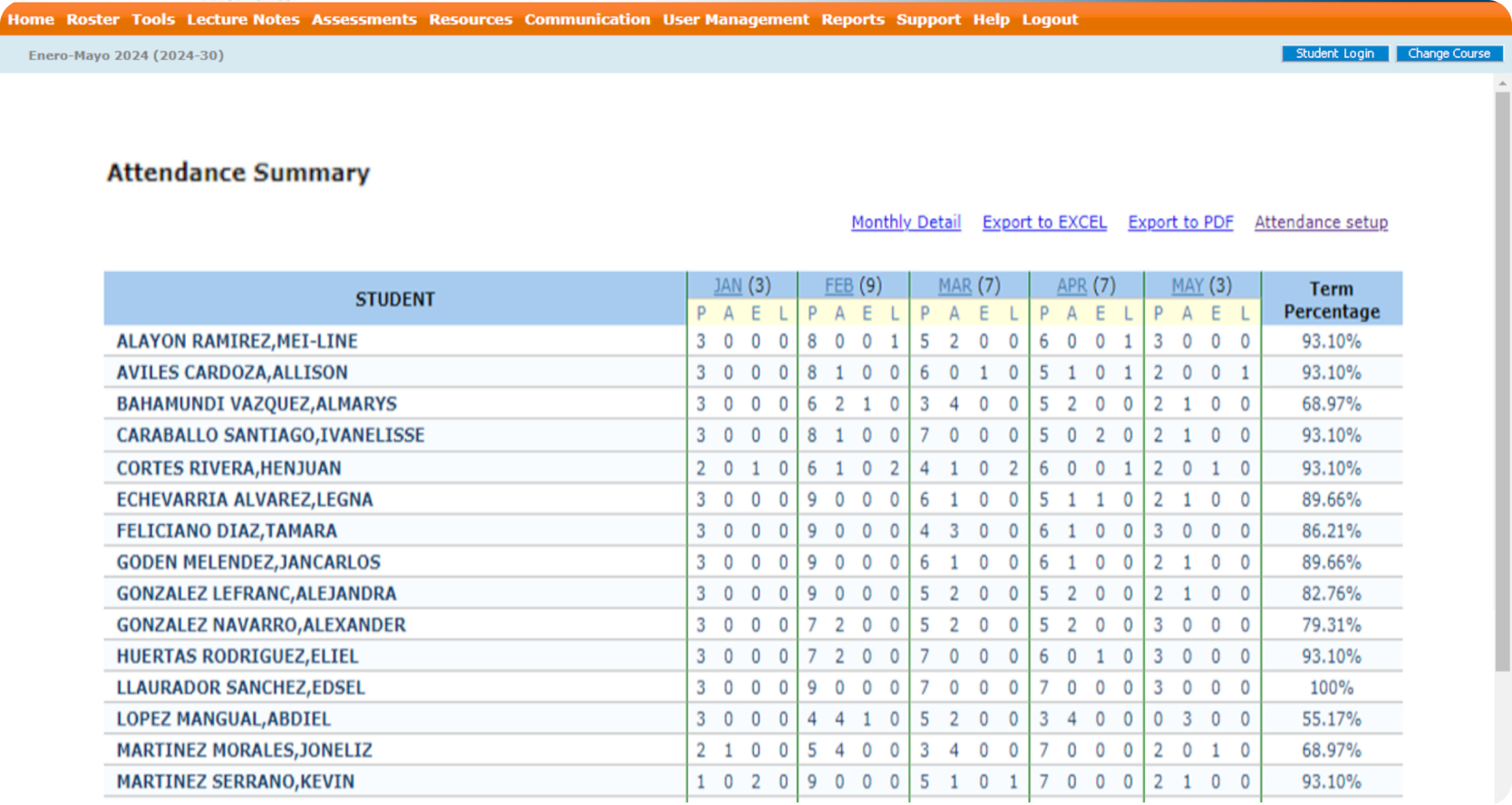Viewport: 1512px width, 805px height.
Task: Select student AVILES CARDOZA,ALLISON
Action: [x=232, y=373]
